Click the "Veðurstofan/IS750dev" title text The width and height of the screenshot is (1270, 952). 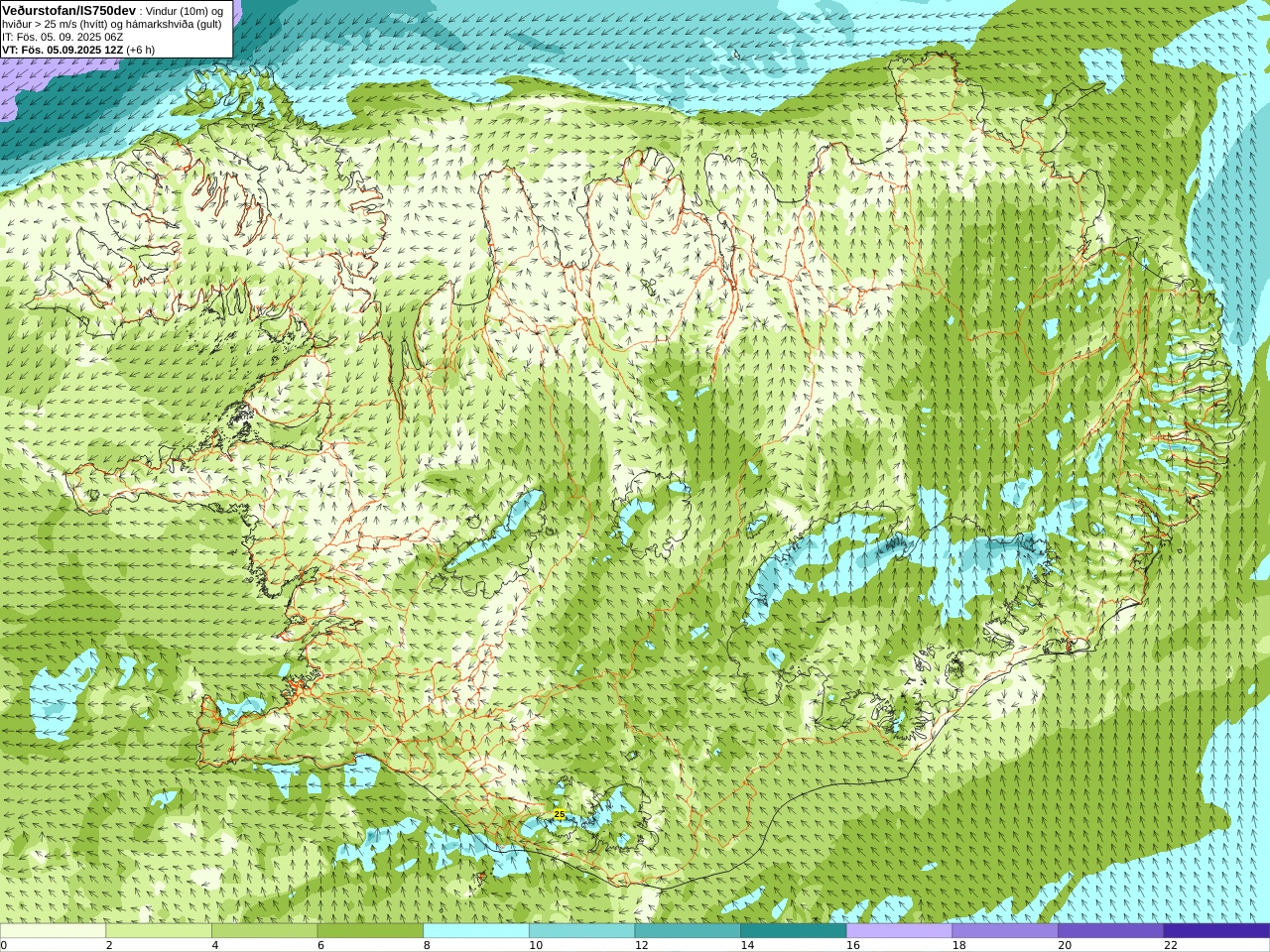tap(68, 10)
